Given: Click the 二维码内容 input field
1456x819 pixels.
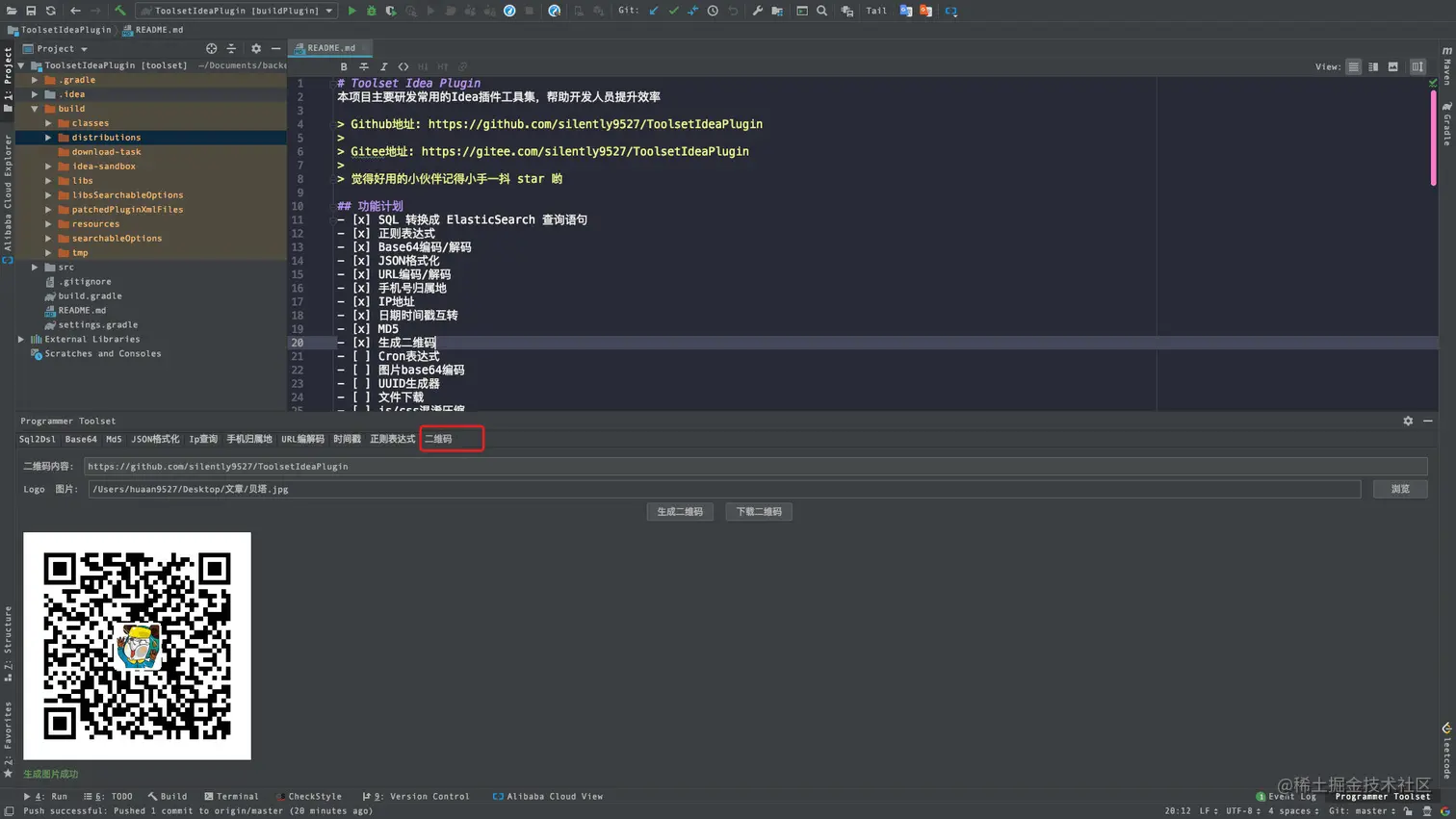Looking at the screenshot, I should (x=755, y=466).
